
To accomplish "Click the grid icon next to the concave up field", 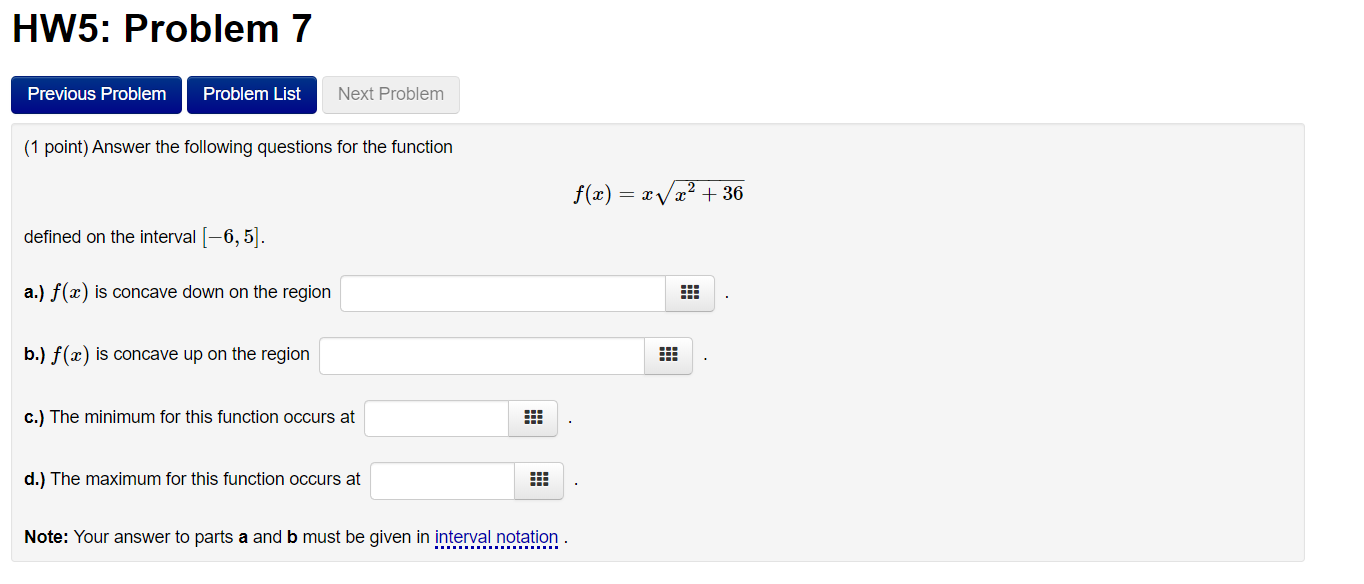I will 667,355.
